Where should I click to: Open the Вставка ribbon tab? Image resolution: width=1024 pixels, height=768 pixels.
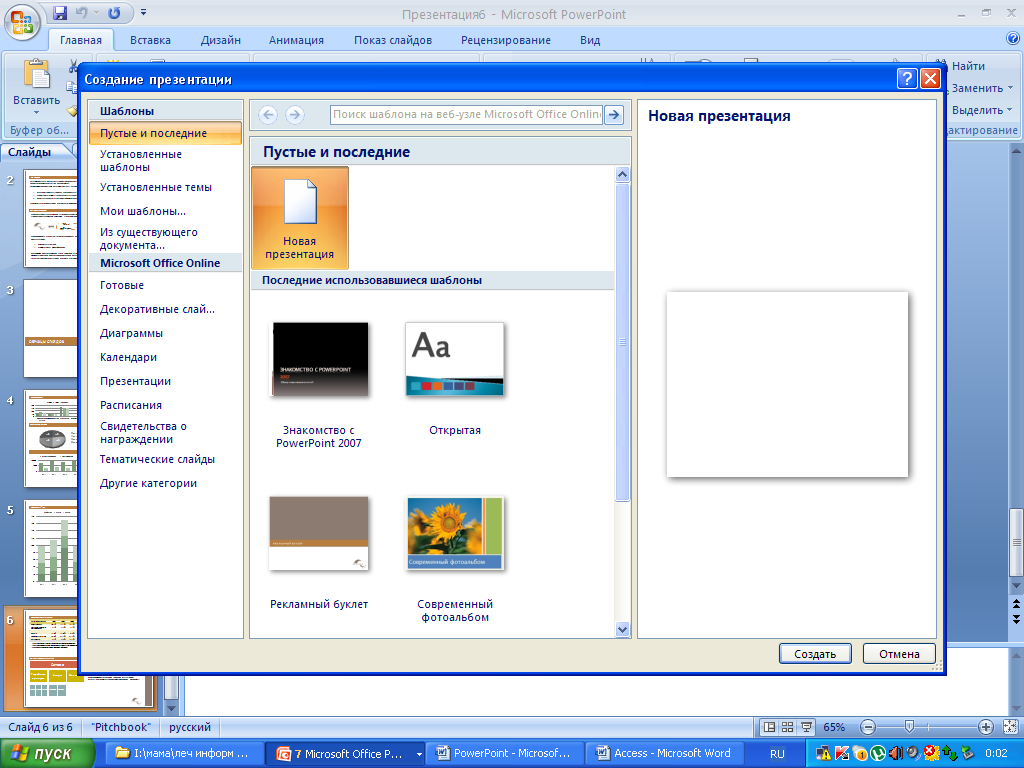click(150, 40)
